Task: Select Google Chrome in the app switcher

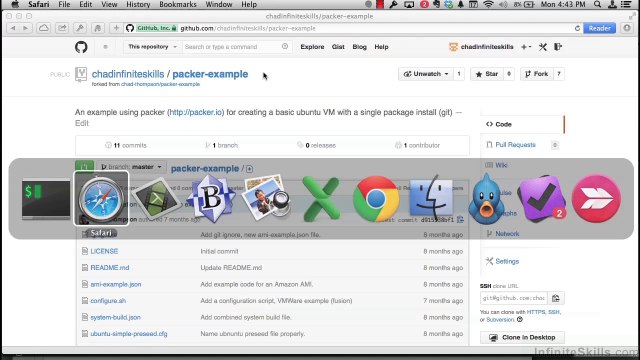Action: (x=376, y=199)
